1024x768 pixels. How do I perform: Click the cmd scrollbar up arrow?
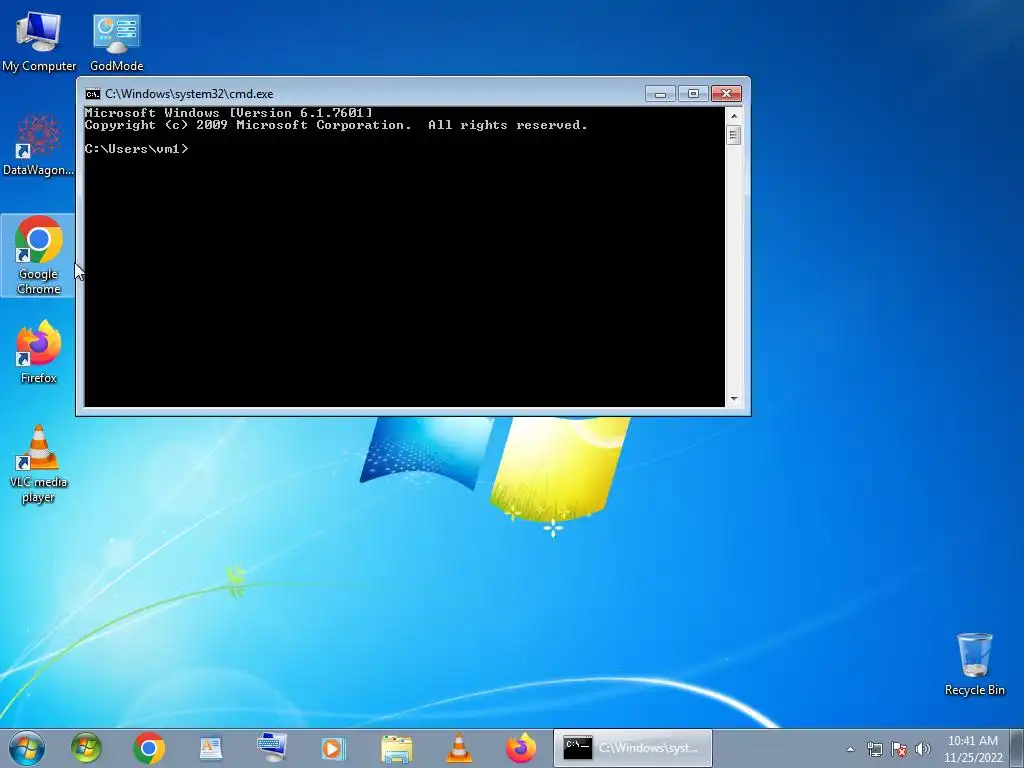(x=734, y=116)
